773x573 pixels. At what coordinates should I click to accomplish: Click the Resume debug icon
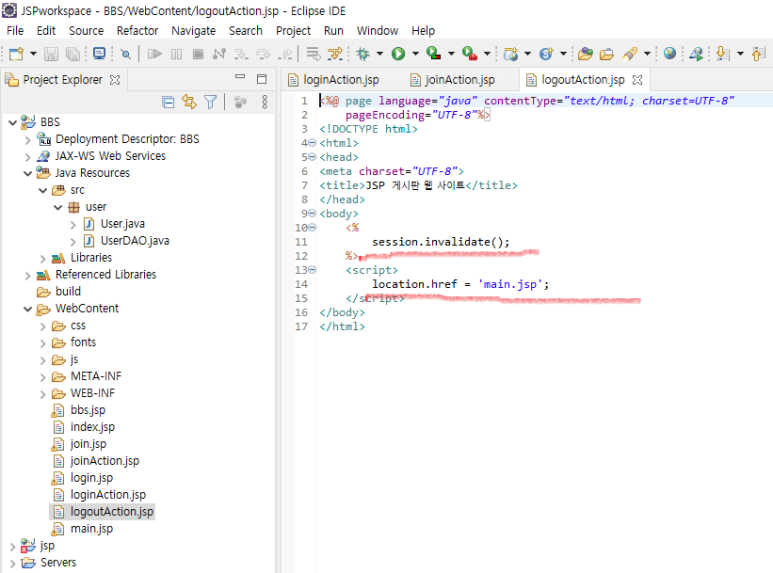(154, 53)
